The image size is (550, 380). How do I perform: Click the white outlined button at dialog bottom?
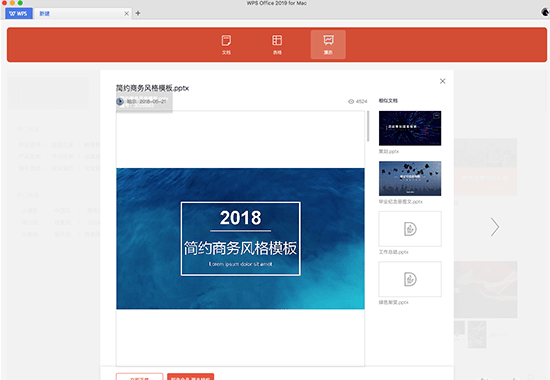point(140,377)
